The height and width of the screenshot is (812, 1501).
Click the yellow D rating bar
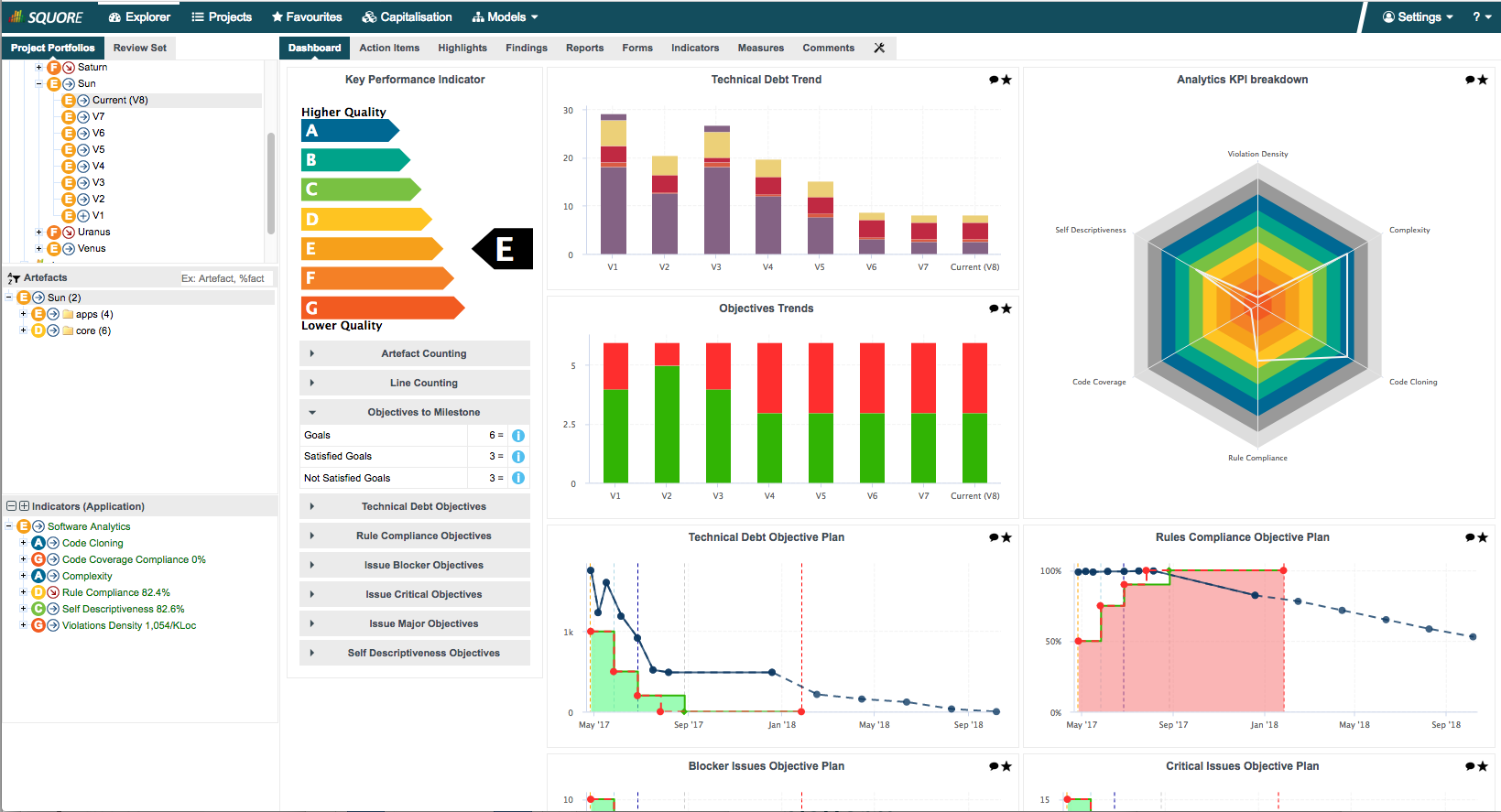click(366, 219)
